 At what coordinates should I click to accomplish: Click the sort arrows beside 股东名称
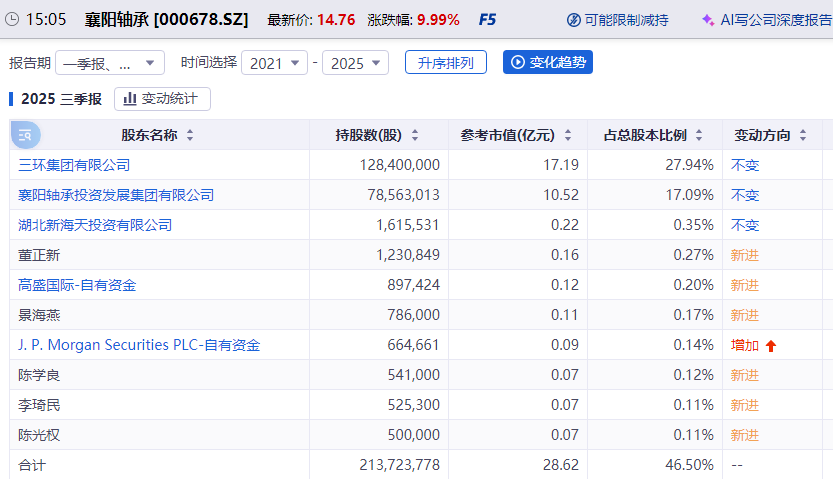190,135
